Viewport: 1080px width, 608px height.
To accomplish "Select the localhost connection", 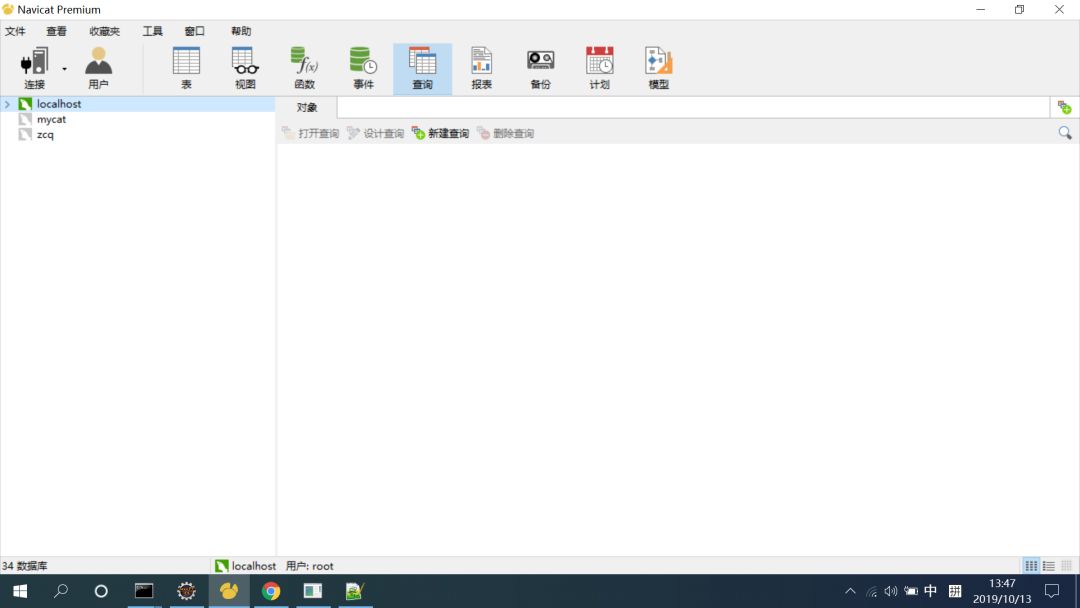I will coord(59,104).
